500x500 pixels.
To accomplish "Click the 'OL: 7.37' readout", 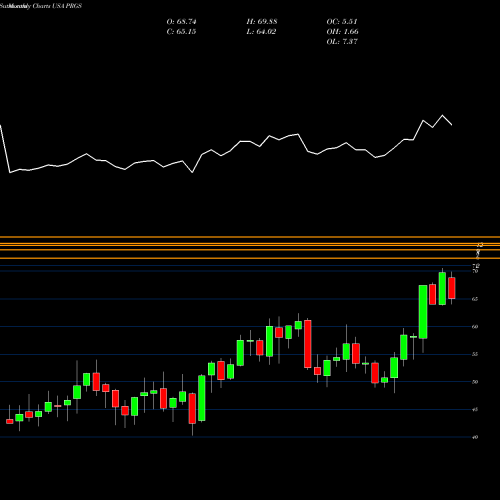I will [x=342, y=42].
